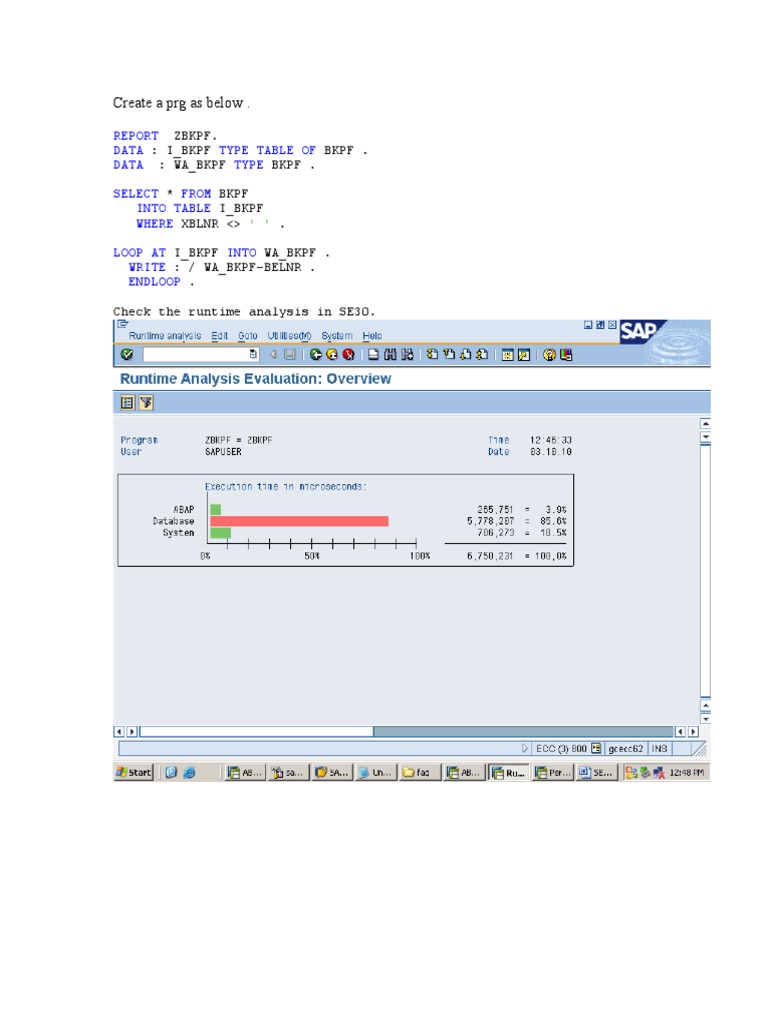
Task: Open the Goto menu
Action: pos(248,336)
